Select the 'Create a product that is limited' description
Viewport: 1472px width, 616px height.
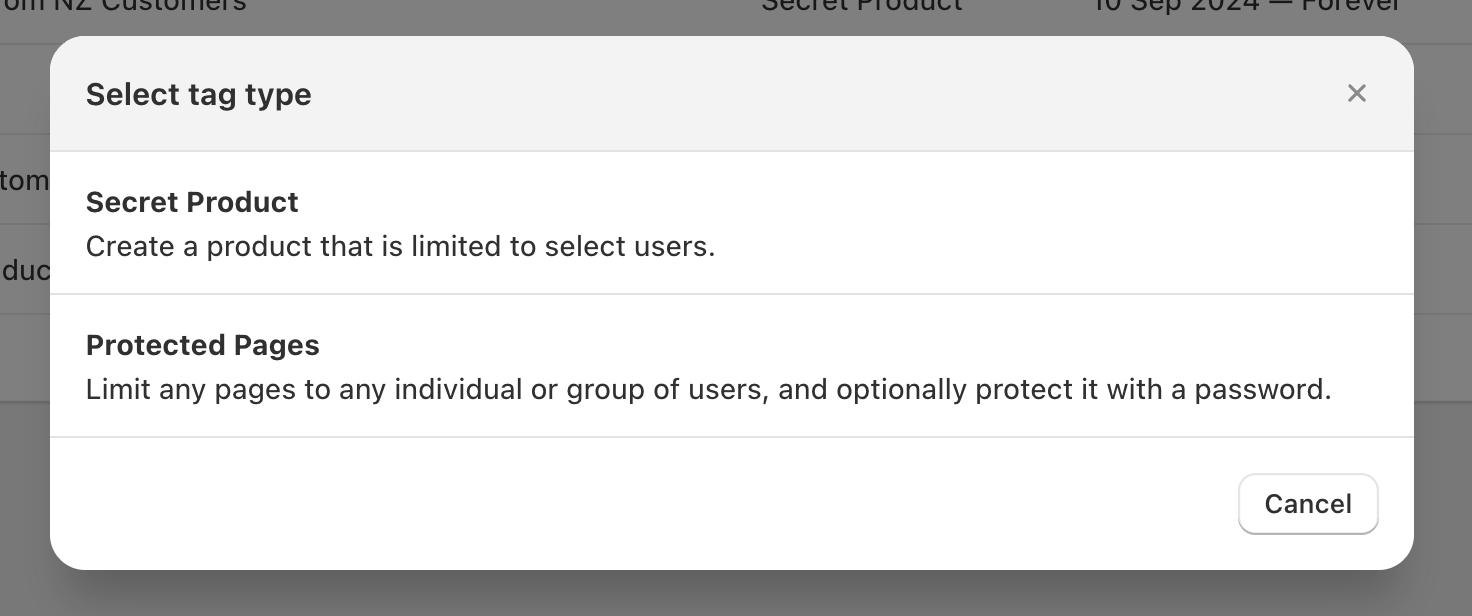(400, 247)
